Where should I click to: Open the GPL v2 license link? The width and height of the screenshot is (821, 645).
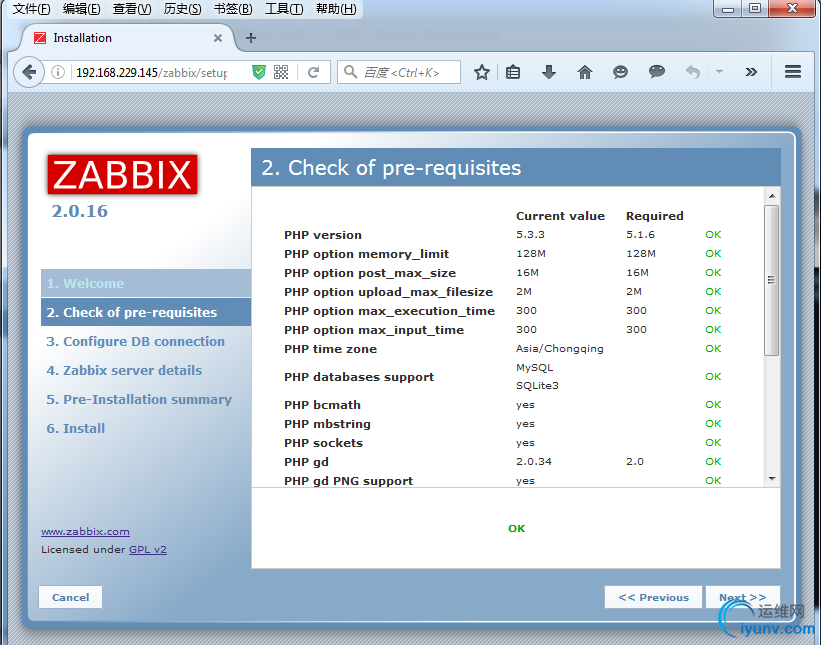click(148, 549)
